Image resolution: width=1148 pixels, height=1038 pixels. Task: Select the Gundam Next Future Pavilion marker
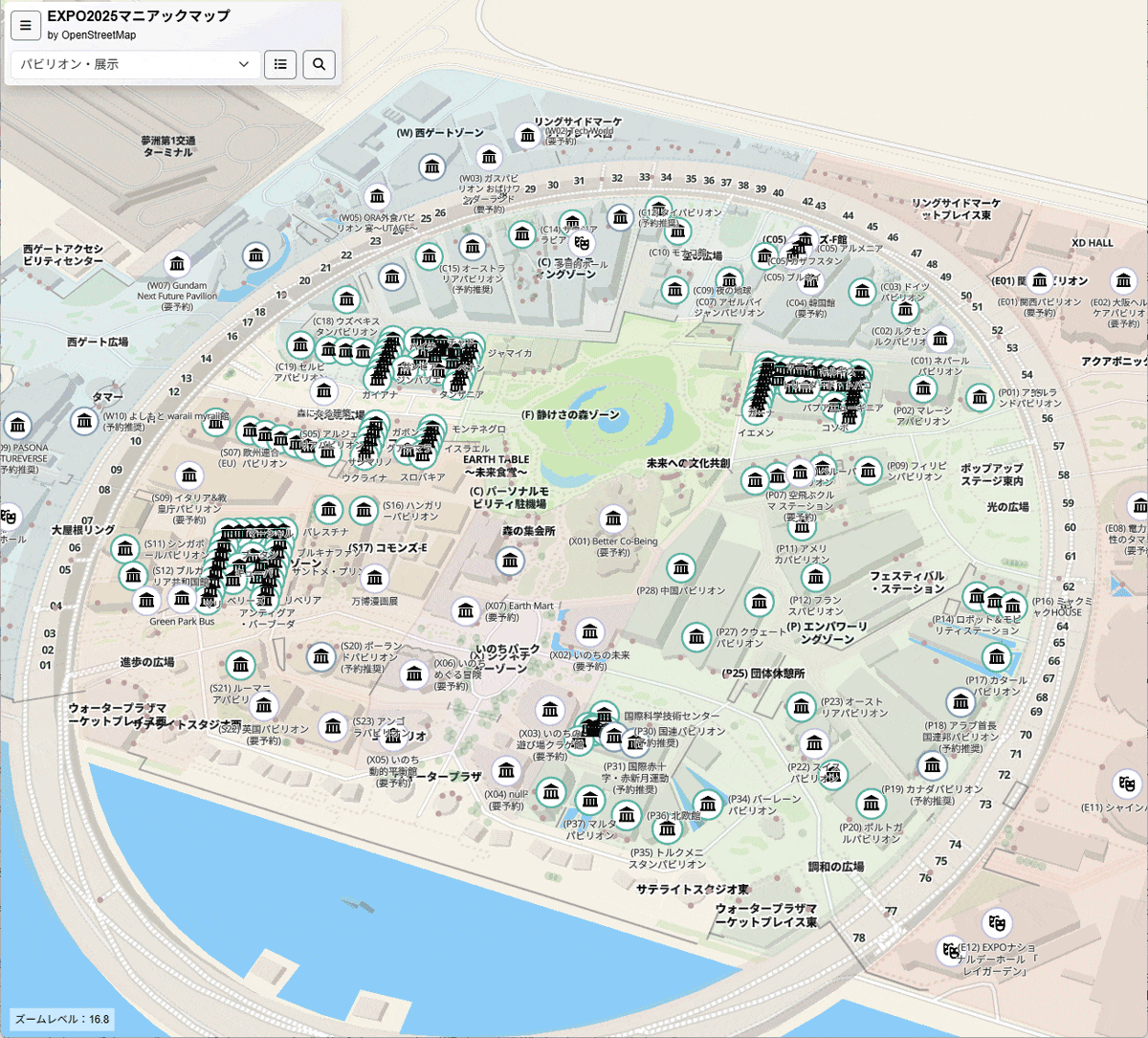click(177, 264)
